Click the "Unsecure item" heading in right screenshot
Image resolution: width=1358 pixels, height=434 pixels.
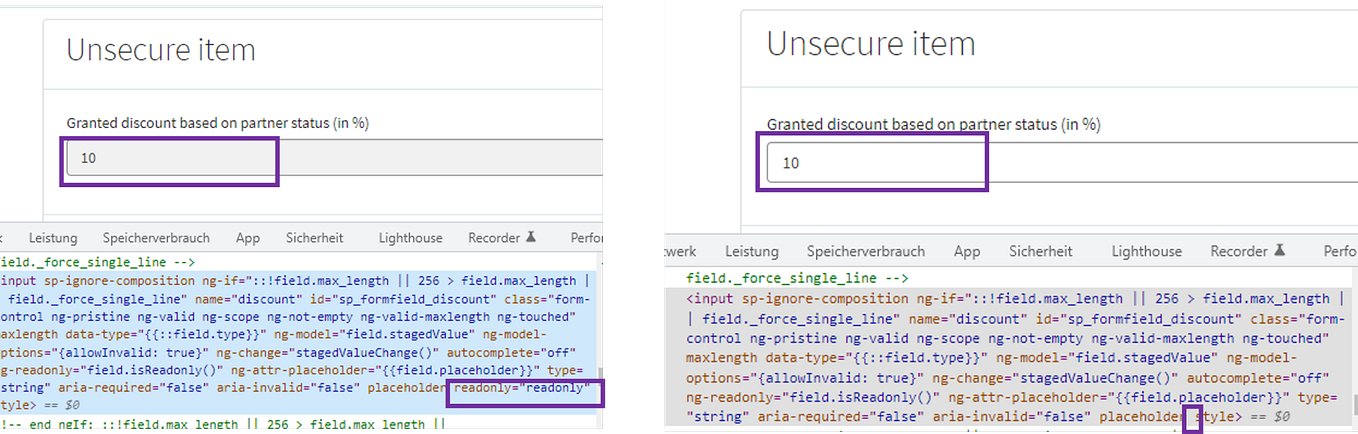[871, 44]
